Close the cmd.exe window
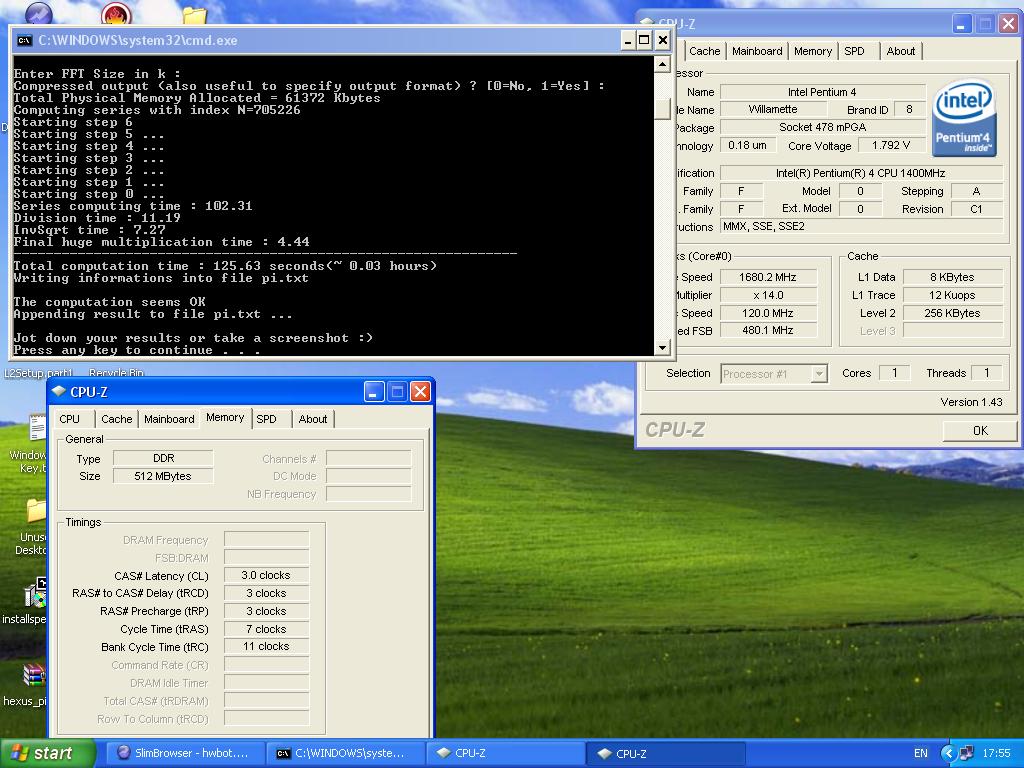Screen dimensions: 1024x768 (x=662, y=40)
